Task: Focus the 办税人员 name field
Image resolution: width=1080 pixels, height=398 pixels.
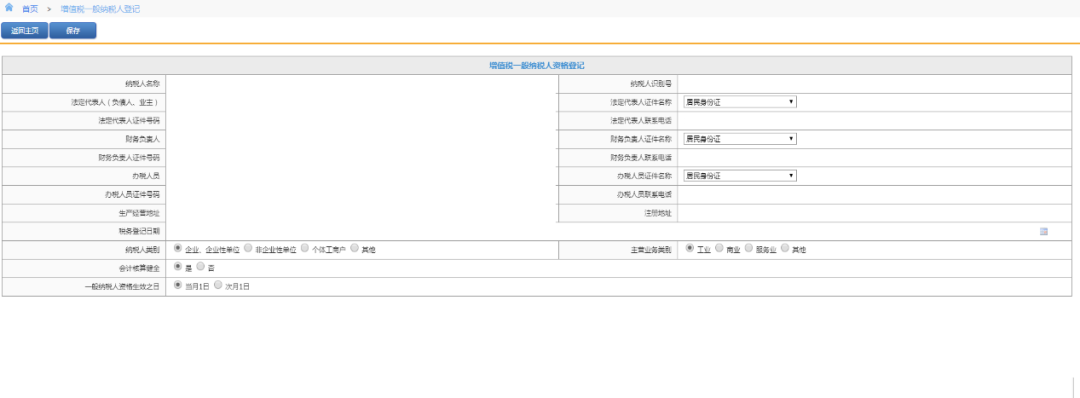Action: 361,176
